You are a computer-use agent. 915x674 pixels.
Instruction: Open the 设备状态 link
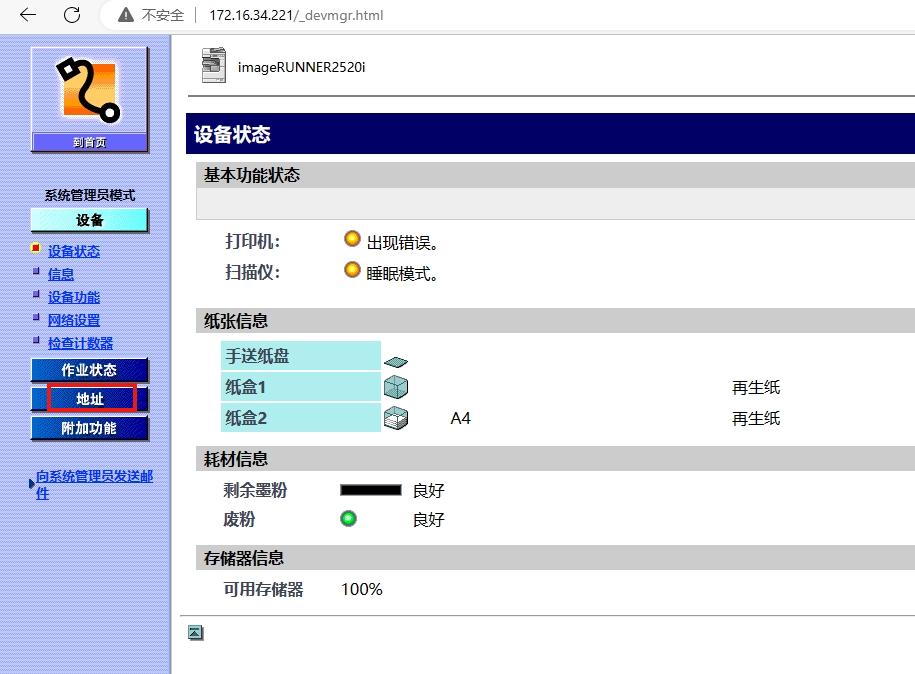click(x=74, y=252)
